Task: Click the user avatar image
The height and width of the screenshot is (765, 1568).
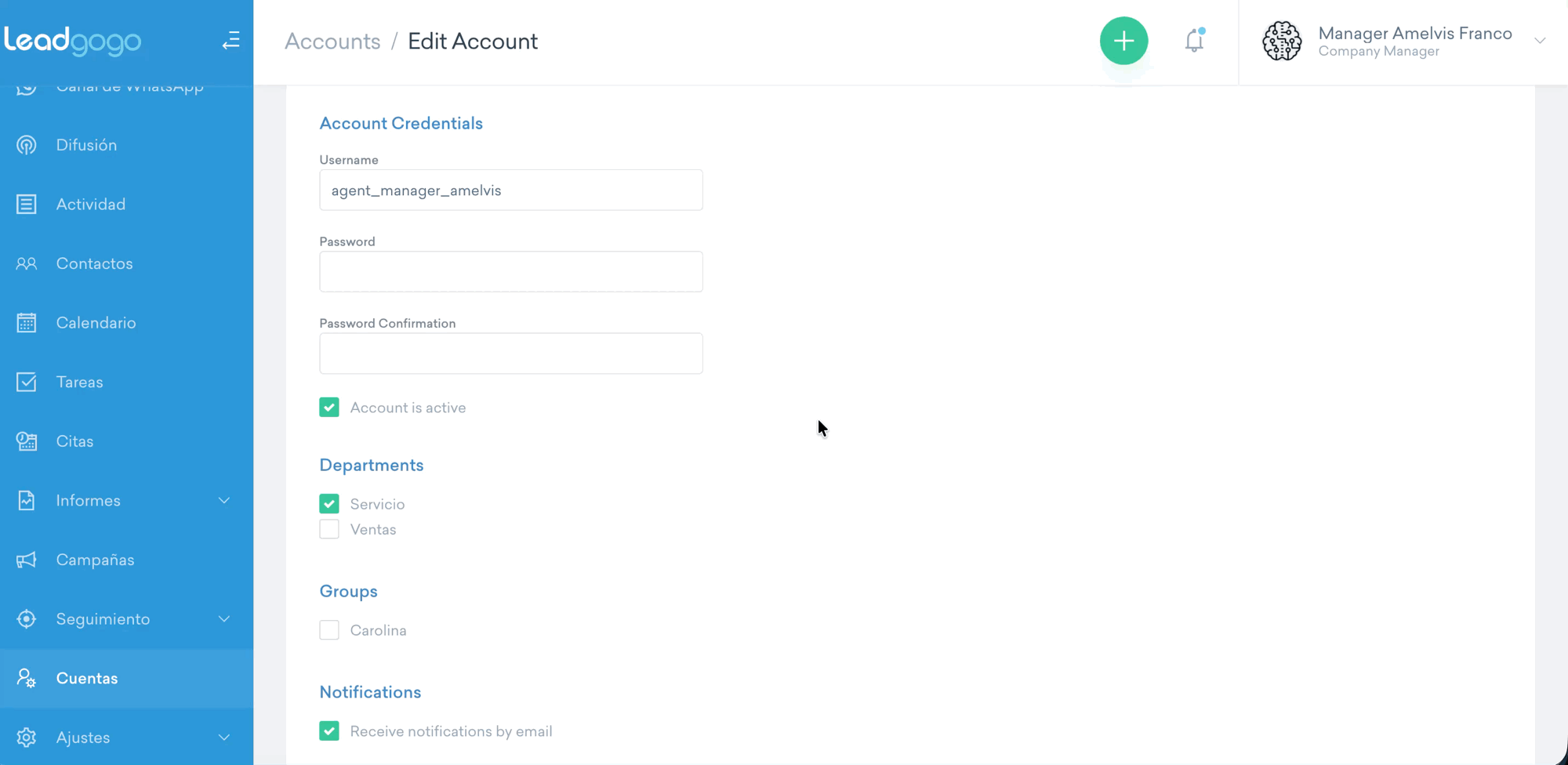Action: (x=1282, y=41)
